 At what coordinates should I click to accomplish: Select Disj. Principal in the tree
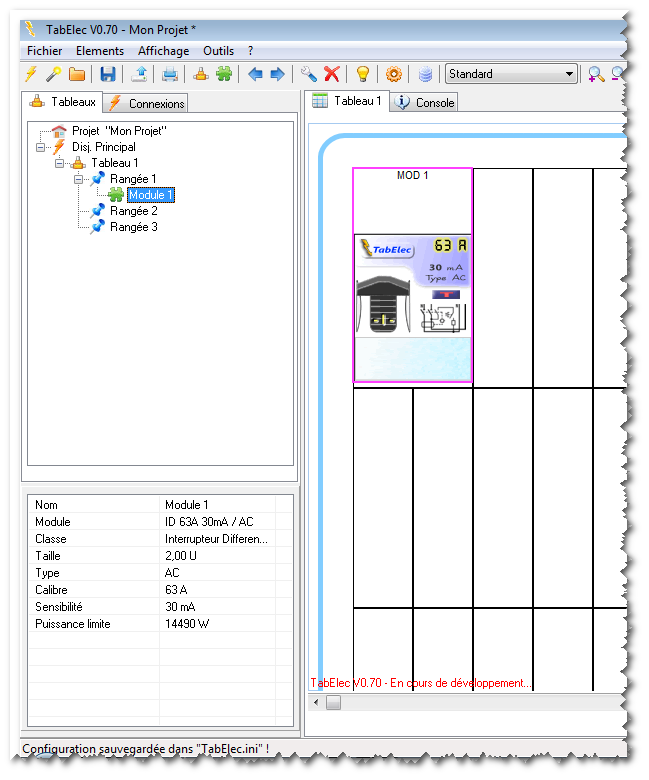coord(104,147)
